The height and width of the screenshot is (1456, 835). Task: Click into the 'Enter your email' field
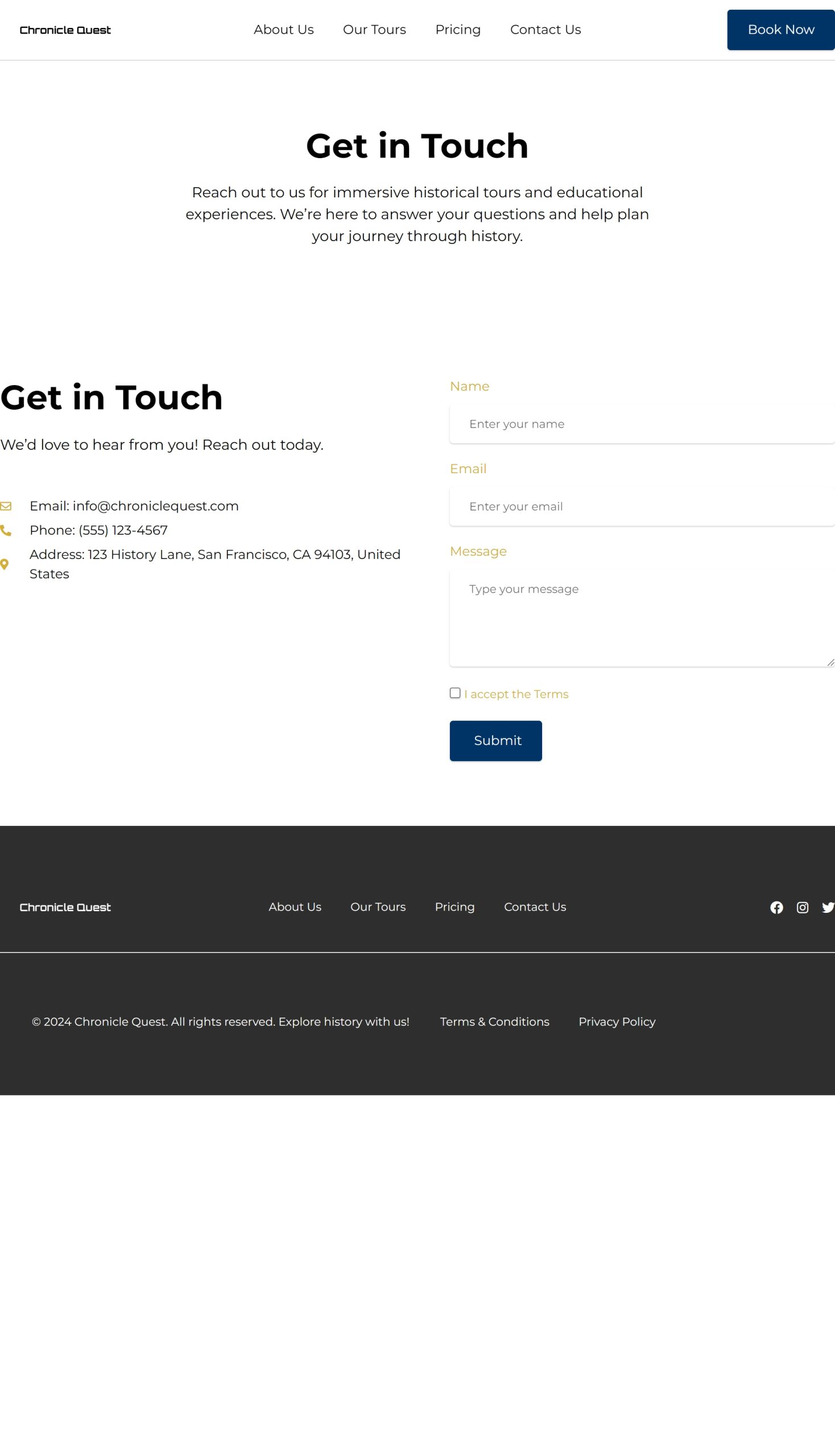point(641,506)
